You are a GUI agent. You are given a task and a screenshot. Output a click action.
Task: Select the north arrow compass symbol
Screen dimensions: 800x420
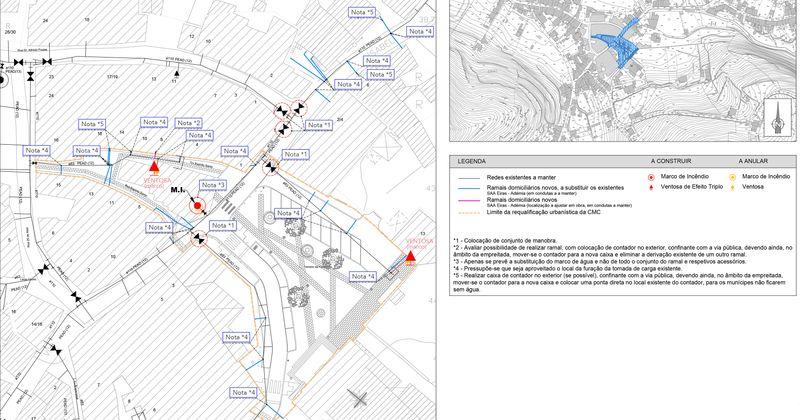(777, 118)
